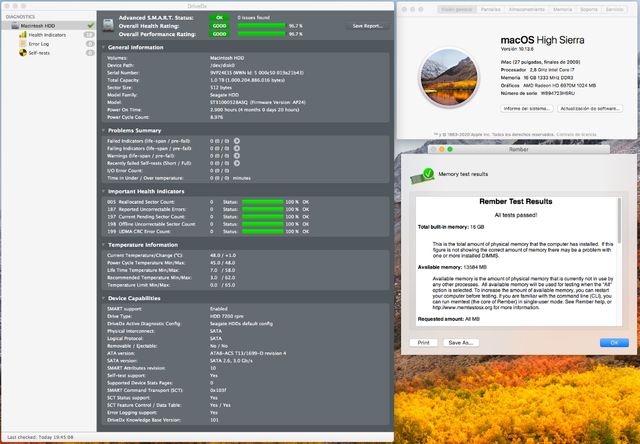The width and height of the screenshot is (640, 444).
Task: Click 'All tests passed!' text in Rember
Action: 516,215
